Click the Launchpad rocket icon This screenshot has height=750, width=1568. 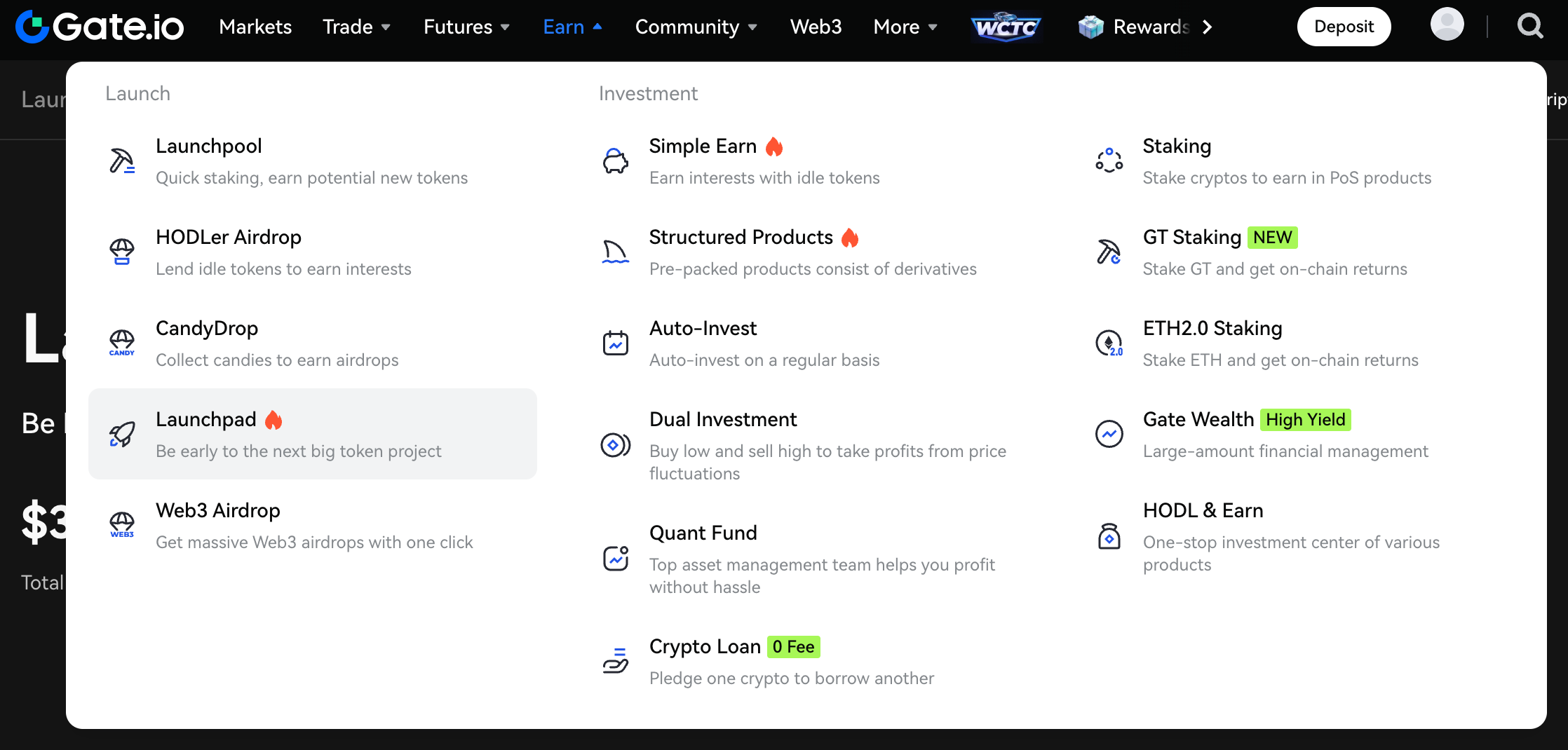pos(122,434)
